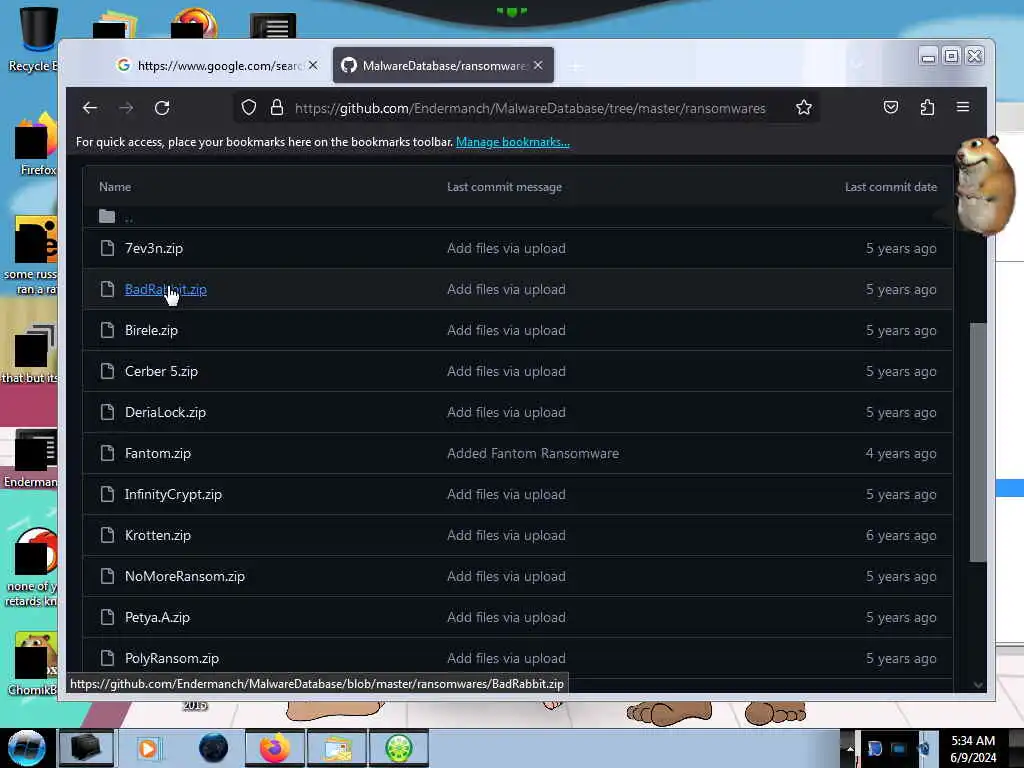Click the hamster desktop gadget
Screen dimensions: 1024x768
tap(985, 185)
